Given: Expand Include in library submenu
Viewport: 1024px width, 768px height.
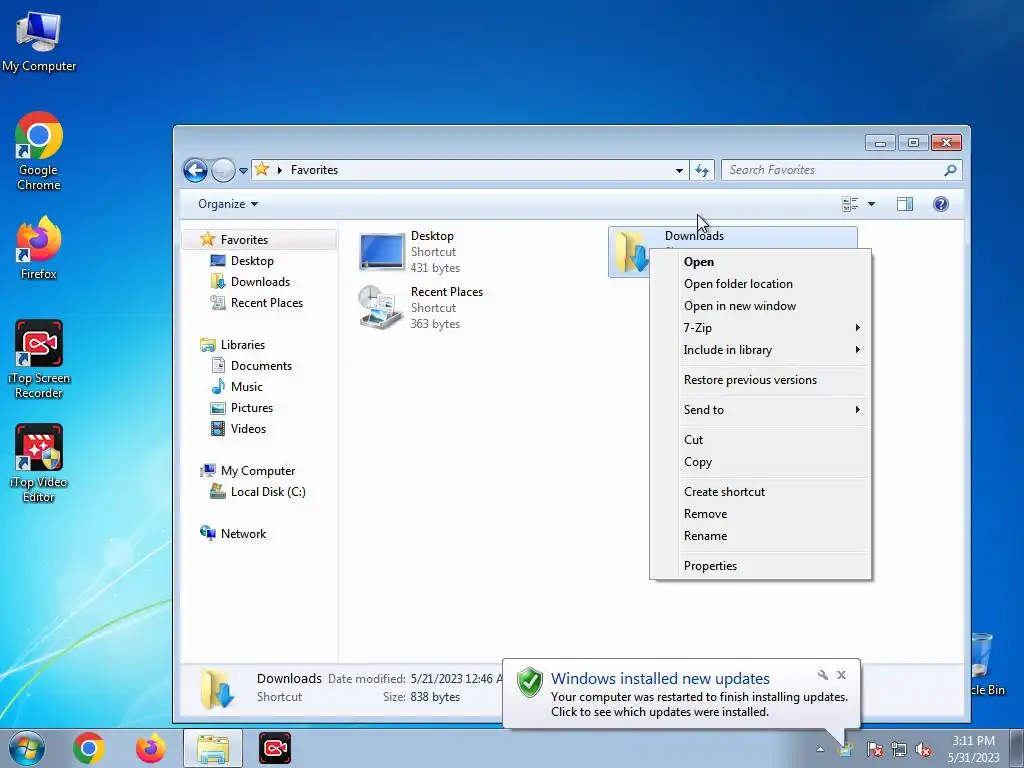Looking at the screenshot, I should (761, 350).
